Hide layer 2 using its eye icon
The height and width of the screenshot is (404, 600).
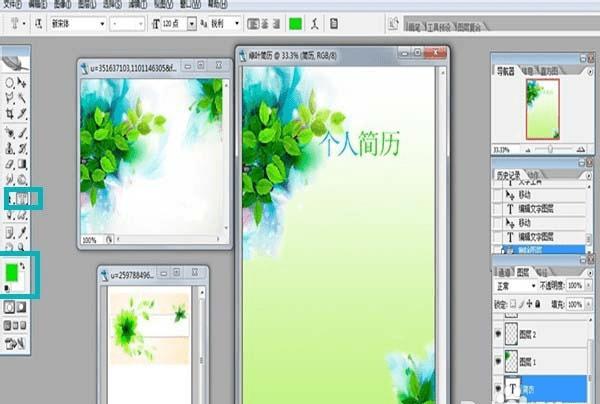click(498, 334)
